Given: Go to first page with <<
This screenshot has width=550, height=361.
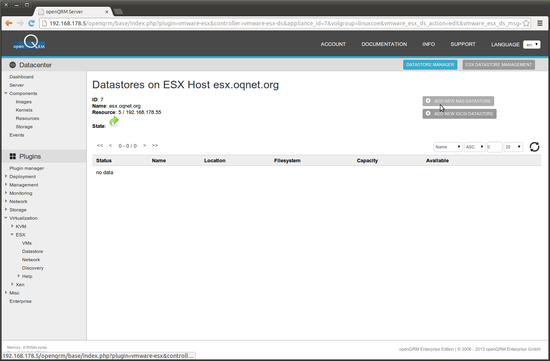Looking at the screenshot, I should 100,146.
